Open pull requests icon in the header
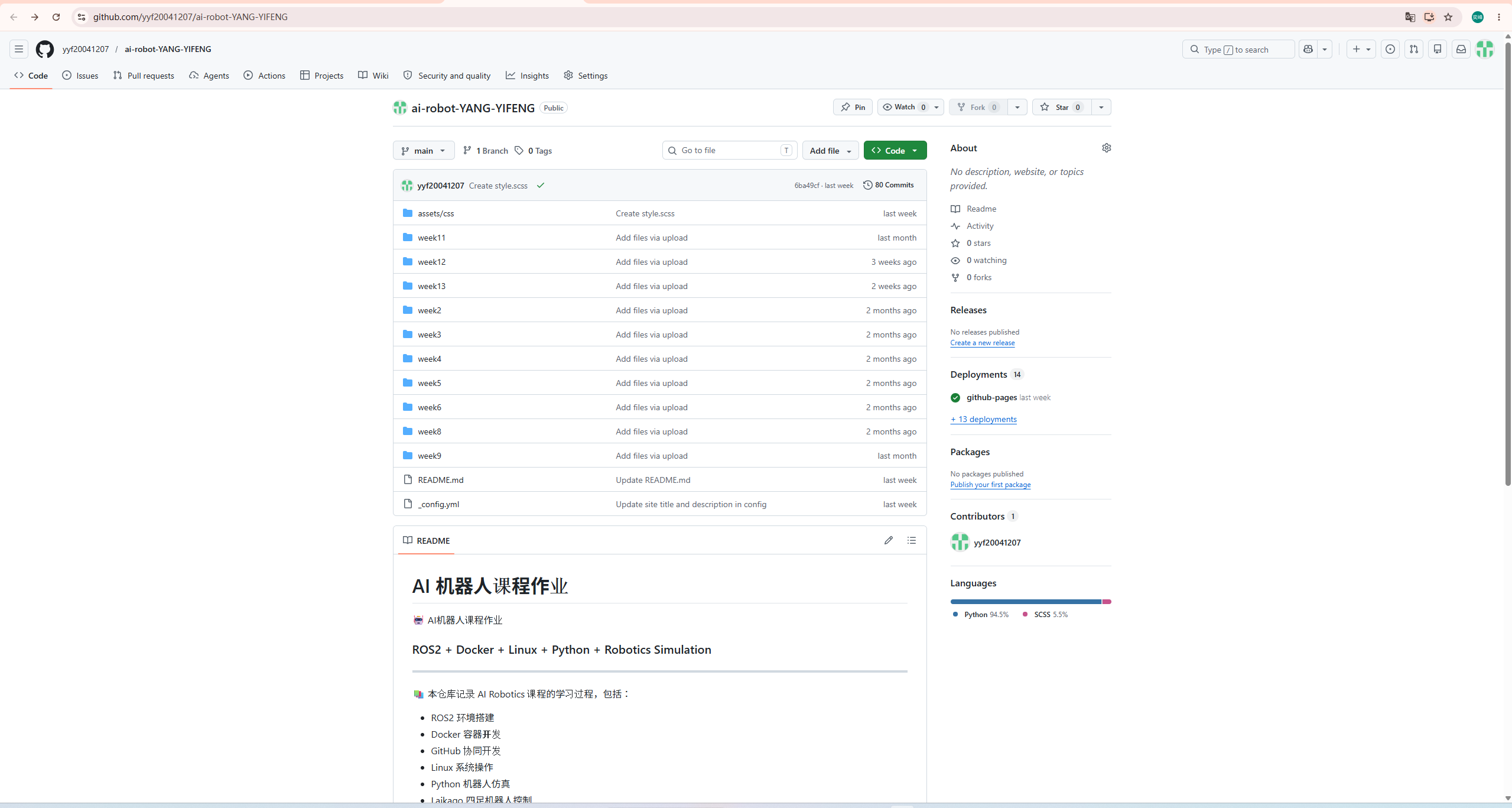Viewport: 1512px width, 808px height. 1414,49
